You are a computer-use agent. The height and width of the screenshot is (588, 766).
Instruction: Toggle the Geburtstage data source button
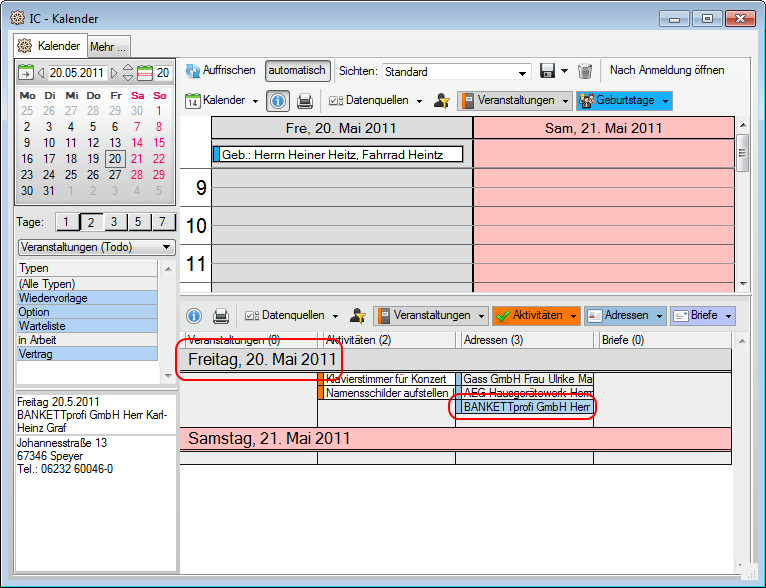click(623, 101)
